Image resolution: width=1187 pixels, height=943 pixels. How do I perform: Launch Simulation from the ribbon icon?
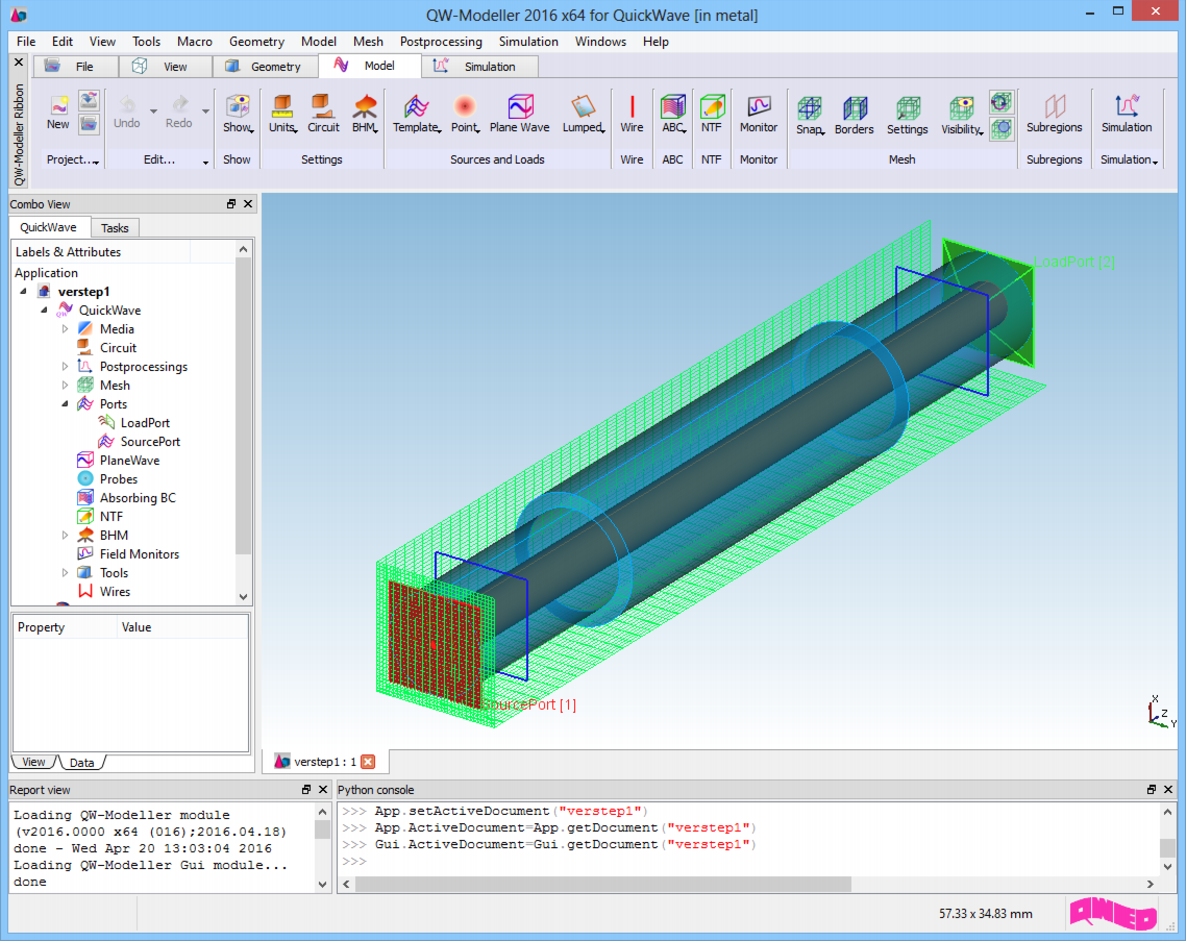tap(1126, 114)
